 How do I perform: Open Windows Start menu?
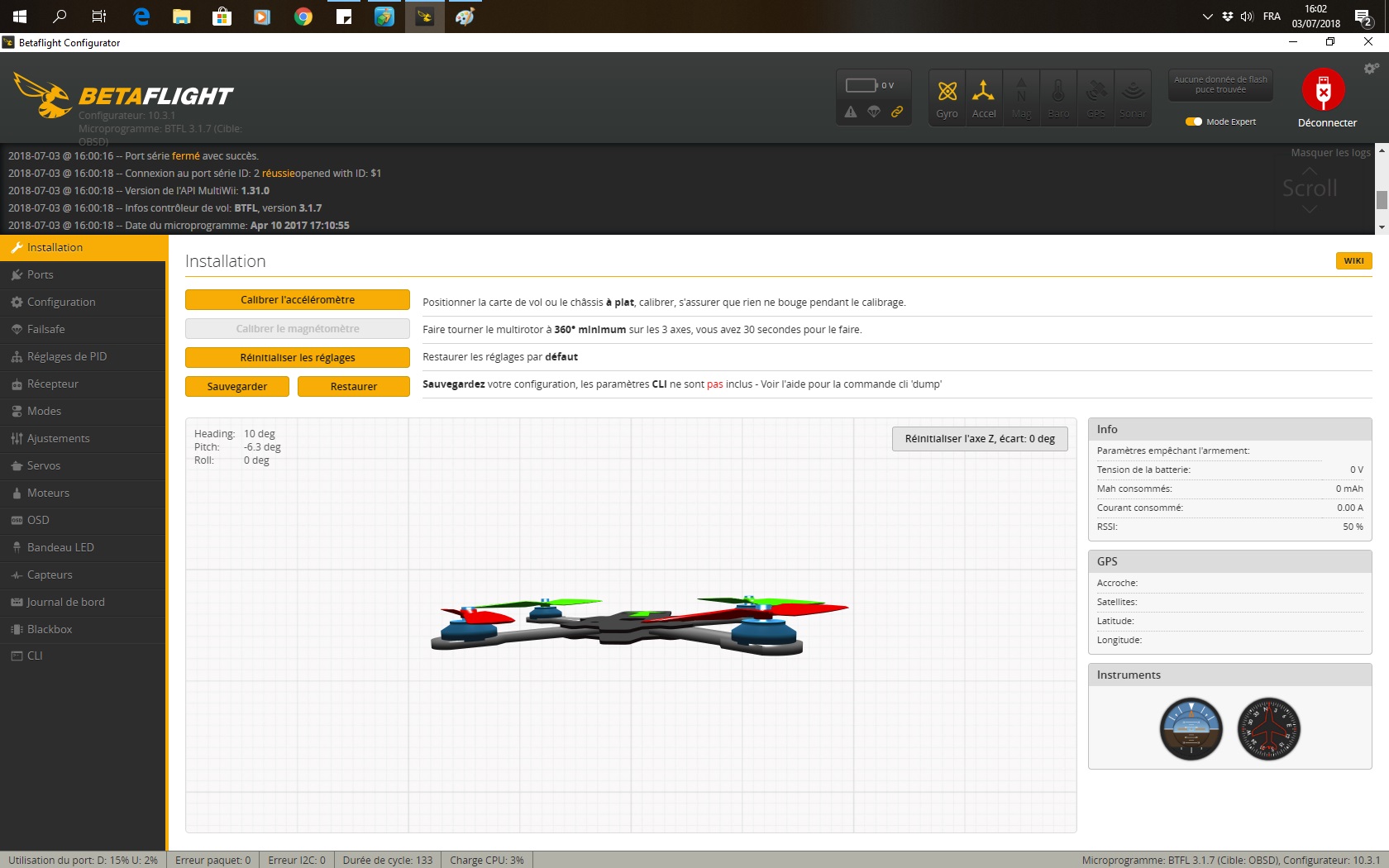pyautogui.click(x=20, y=17)
